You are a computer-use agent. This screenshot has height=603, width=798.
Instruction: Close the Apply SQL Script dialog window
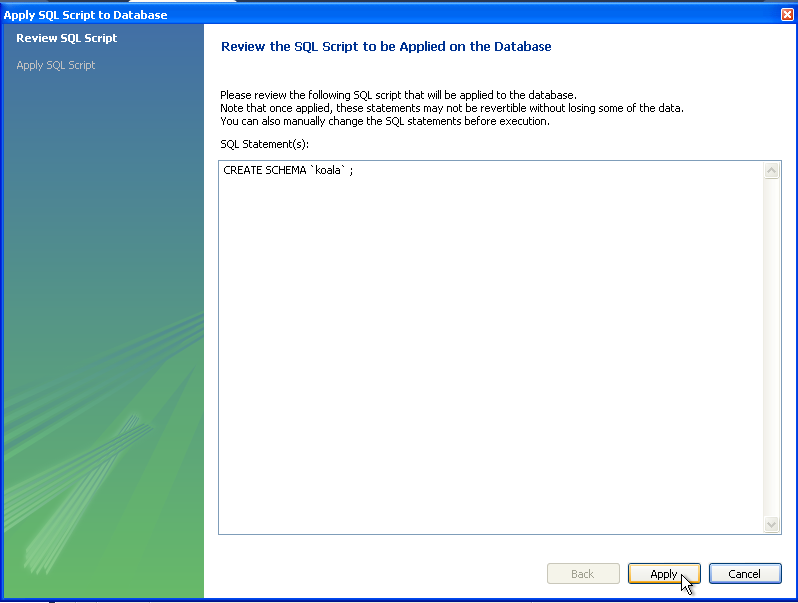tap(786, 15)
